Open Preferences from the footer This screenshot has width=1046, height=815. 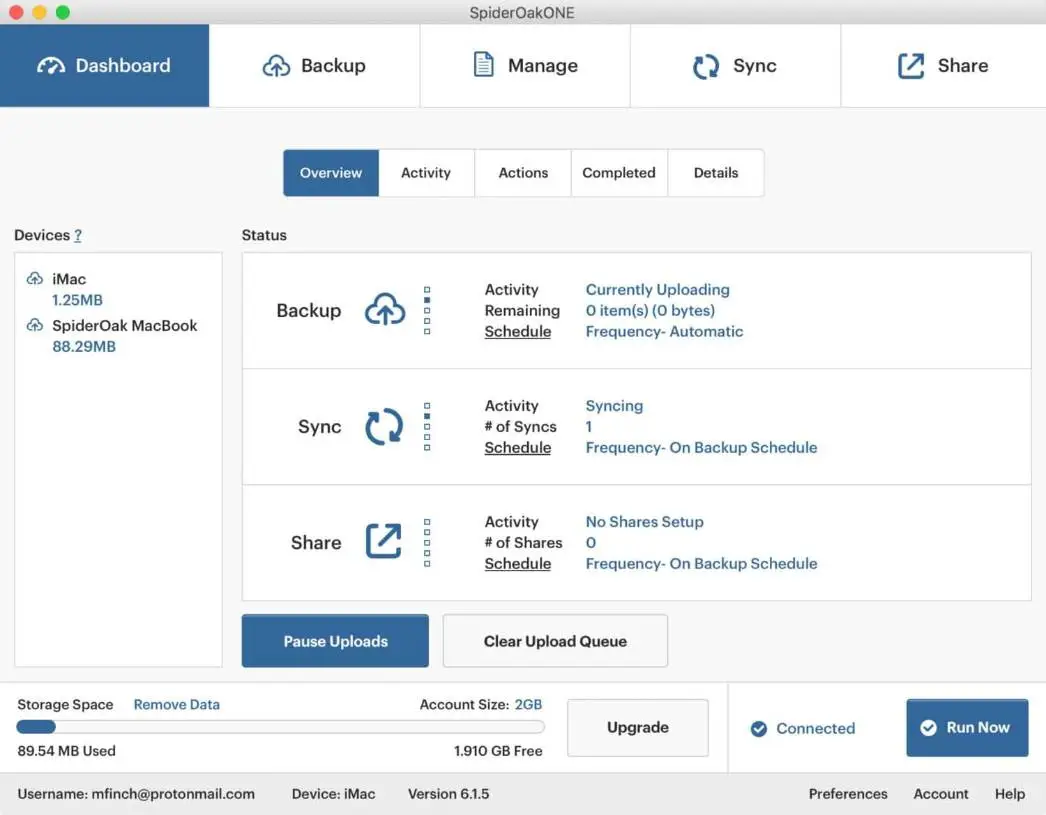click(x=848, y=794)
